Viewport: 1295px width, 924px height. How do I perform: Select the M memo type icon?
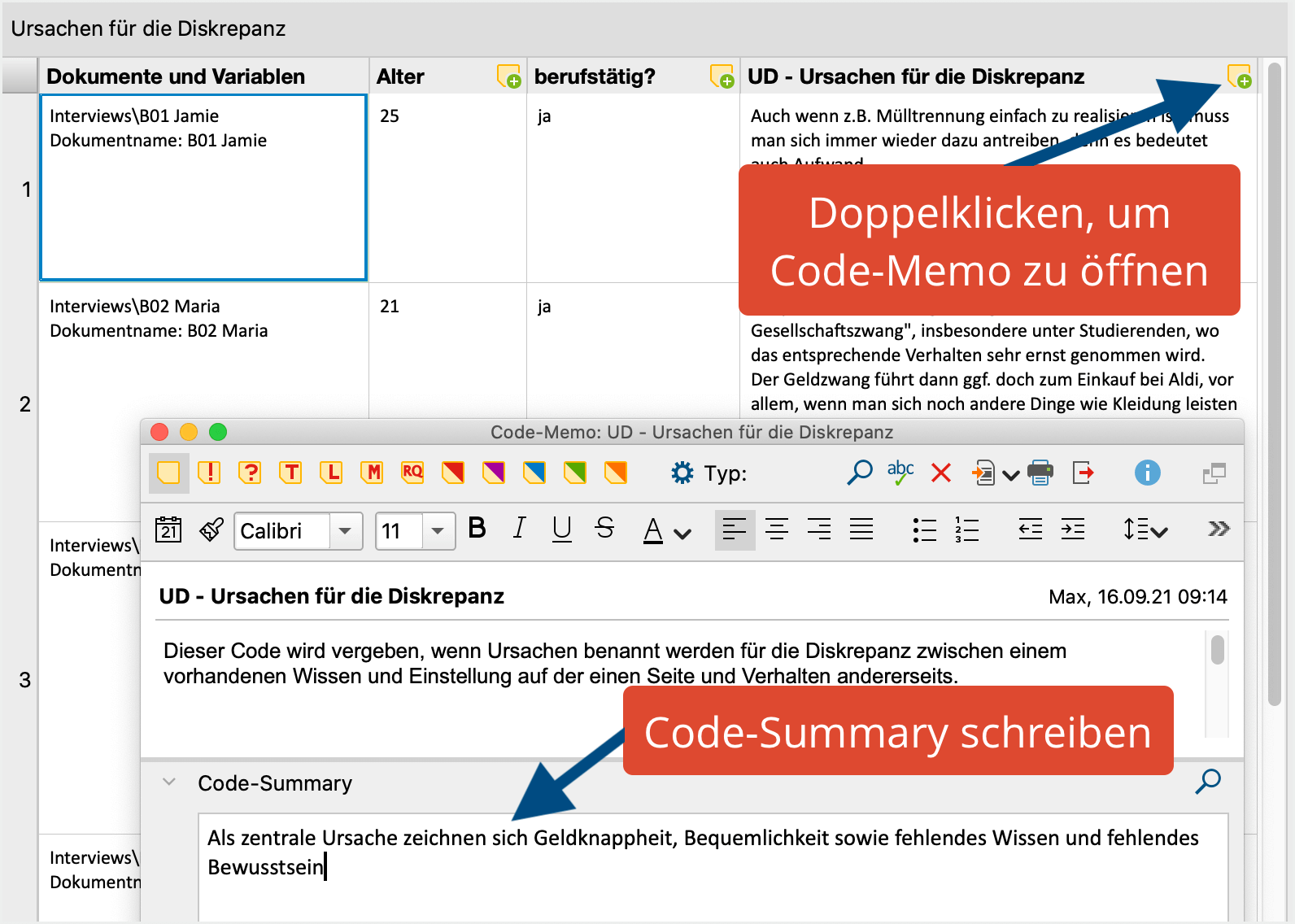[x=372, y=473]
